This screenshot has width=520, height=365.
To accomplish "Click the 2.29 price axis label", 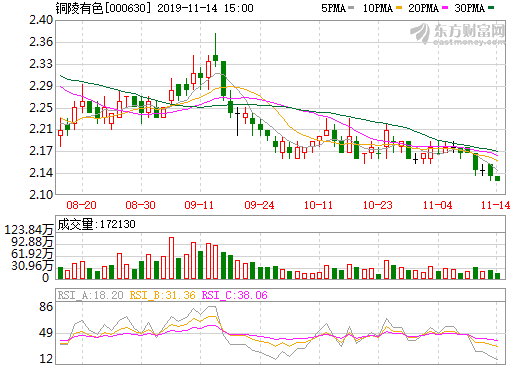I will (41, 86).
